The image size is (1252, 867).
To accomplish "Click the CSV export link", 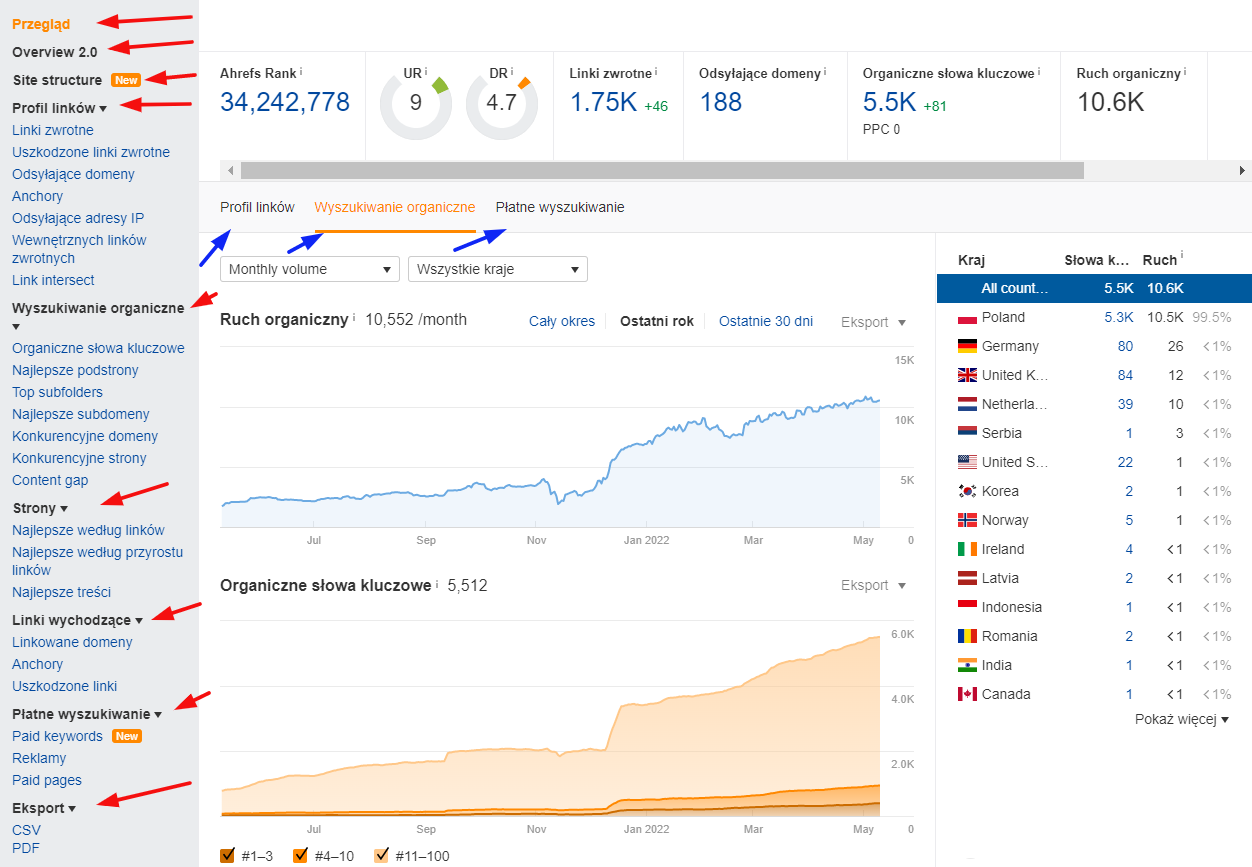I will (26, 830).
